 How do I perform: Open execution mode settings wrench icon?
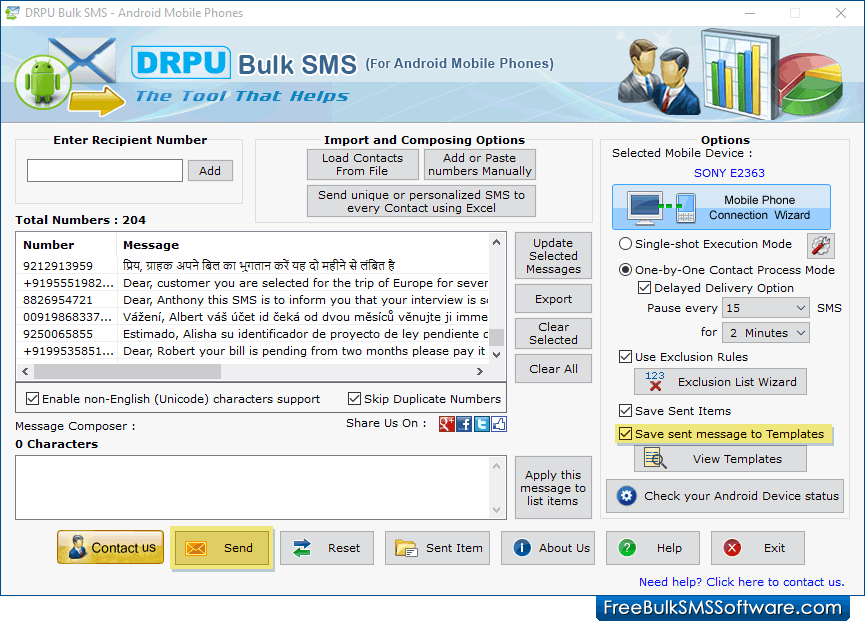tap(821, 245)
